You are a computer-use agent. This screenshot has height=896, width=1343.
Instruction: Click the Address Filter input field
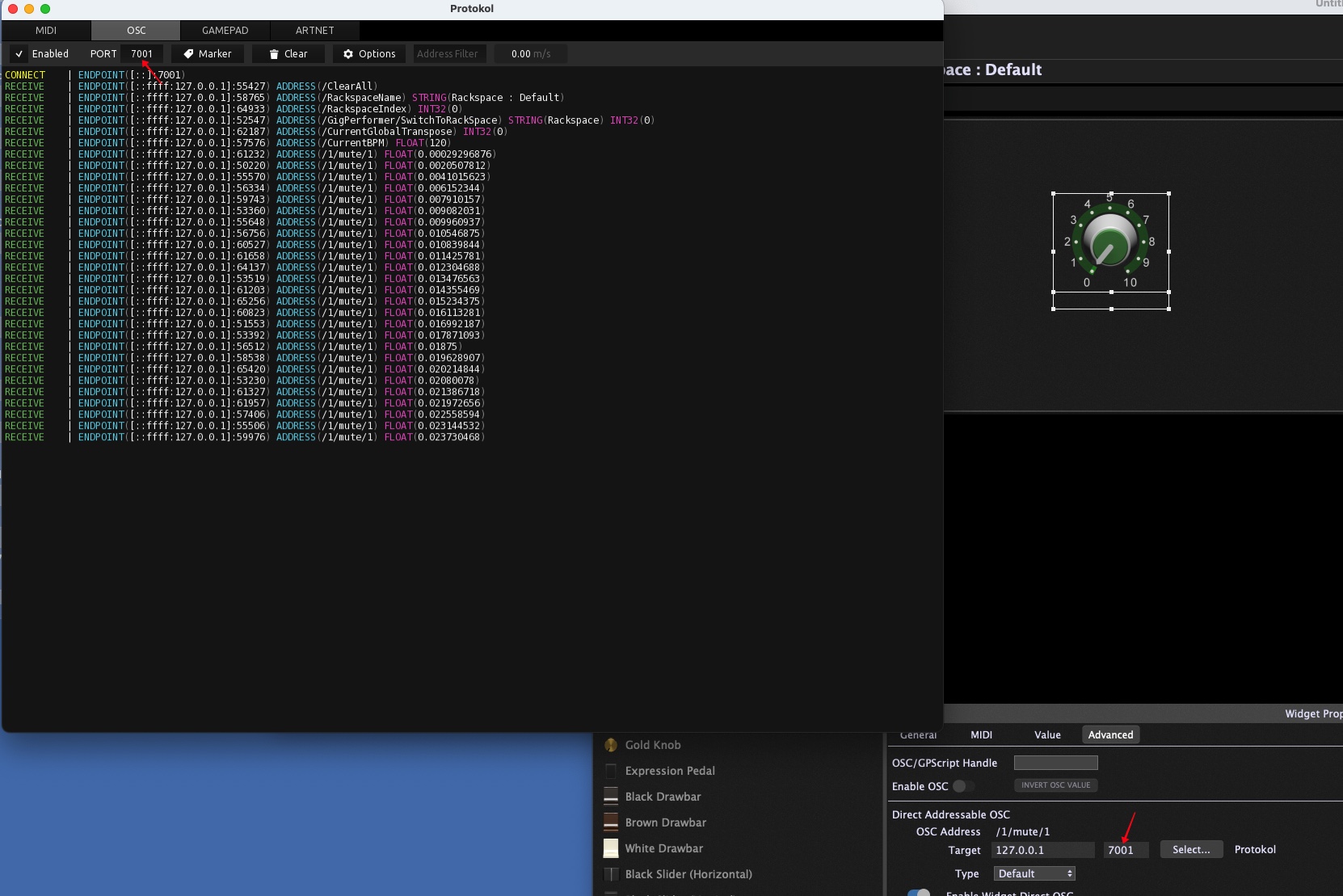(x=449, y=54)
